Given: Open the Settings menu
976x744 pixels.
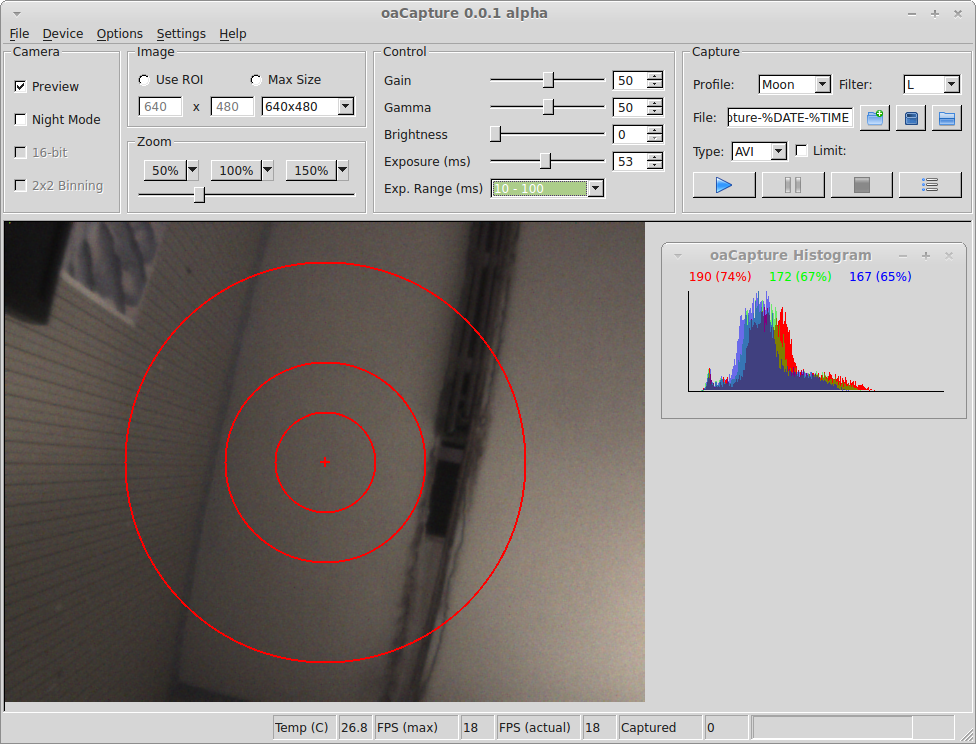Looking at the screenshot, I should 181,34.
